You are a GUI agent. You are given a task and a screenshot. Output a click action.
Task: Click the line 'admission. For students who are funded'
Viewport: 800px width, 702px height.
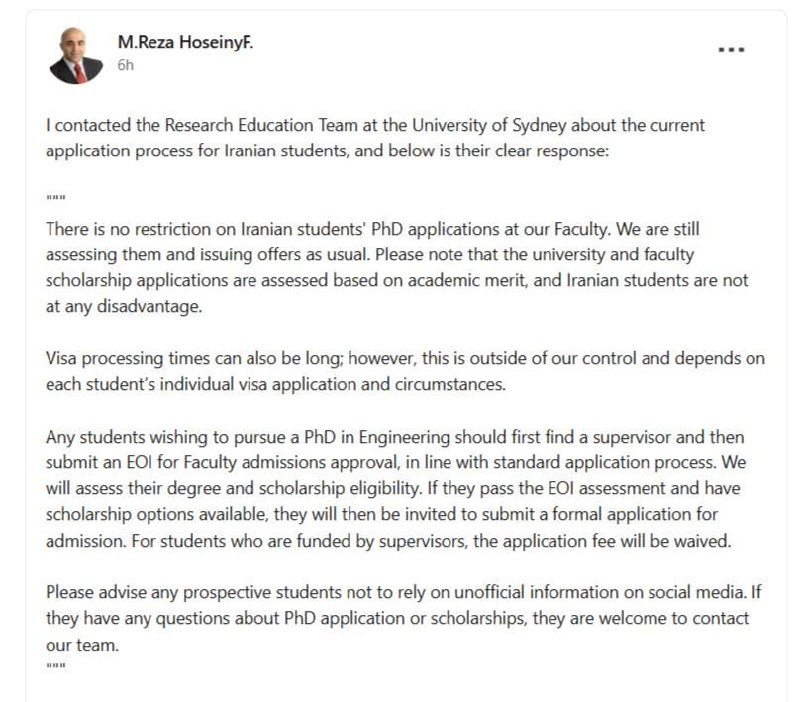[x=389, y=541]
